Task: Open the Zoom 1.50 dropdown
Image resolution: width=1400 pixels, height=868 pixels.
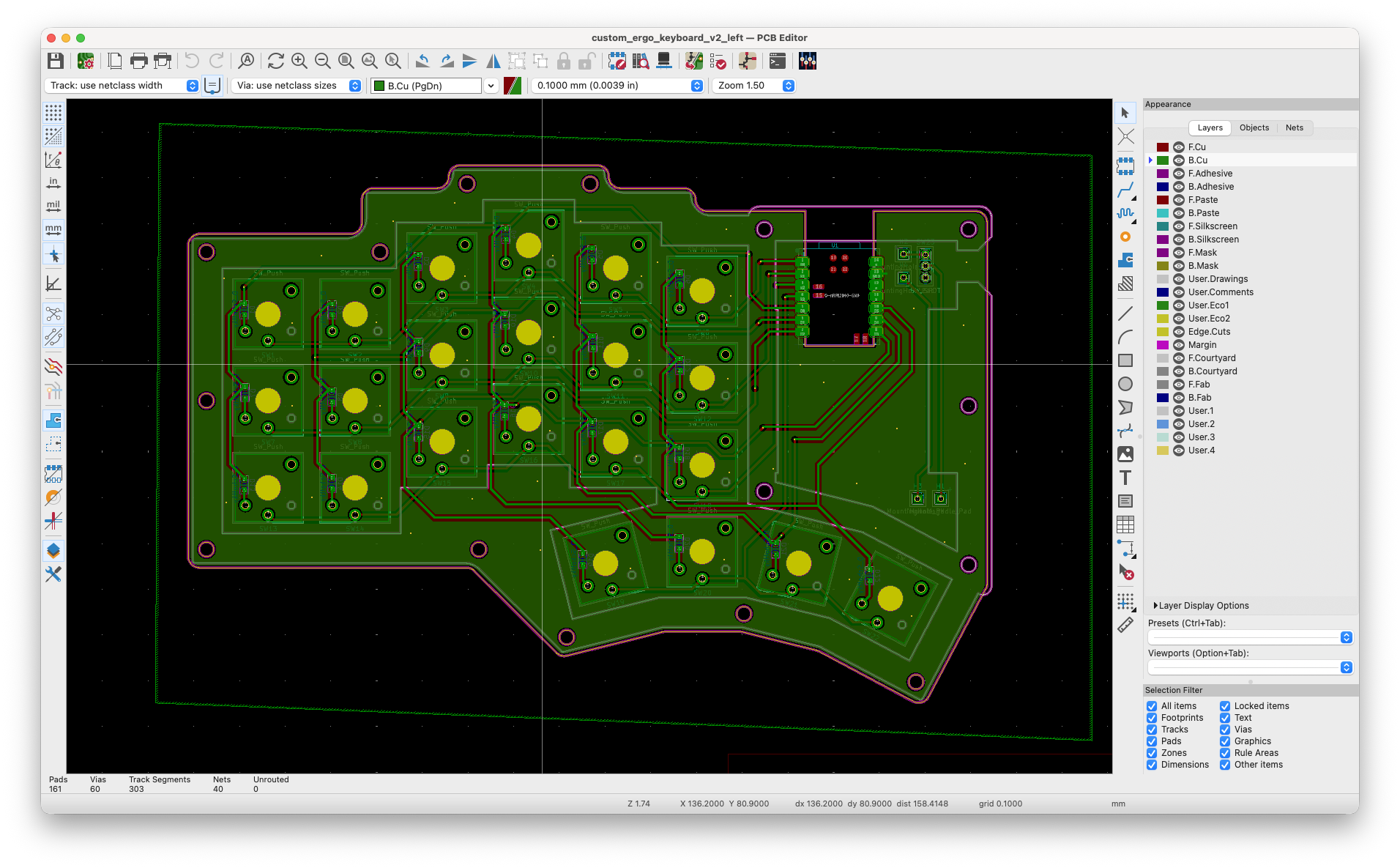Action: coord(753,86)
